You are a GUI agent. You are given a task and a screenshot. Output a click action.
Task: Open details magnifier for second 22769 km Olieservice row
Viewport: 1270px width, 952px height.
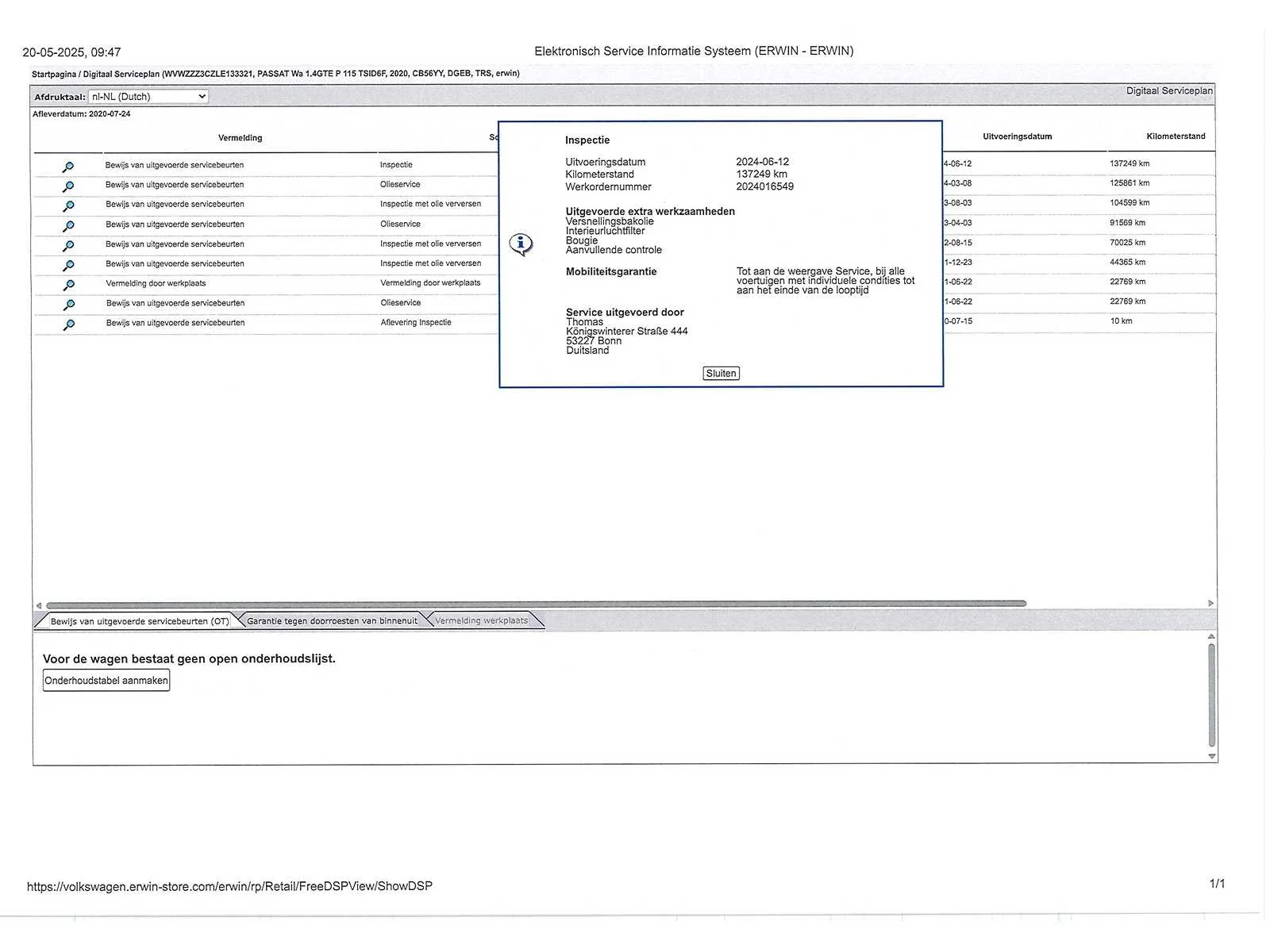pyautogui.click(x=68, y=305)
